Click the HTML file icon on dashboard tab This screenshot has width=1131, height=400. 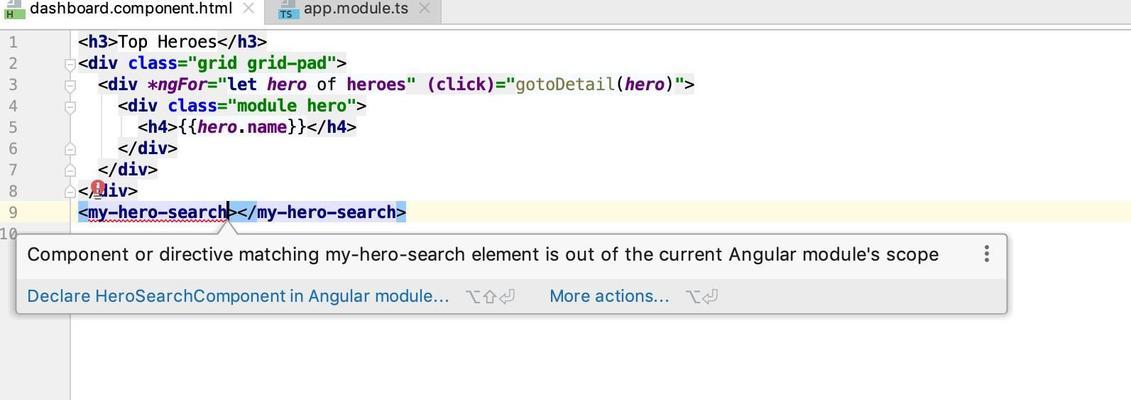(x=10, y=10)
